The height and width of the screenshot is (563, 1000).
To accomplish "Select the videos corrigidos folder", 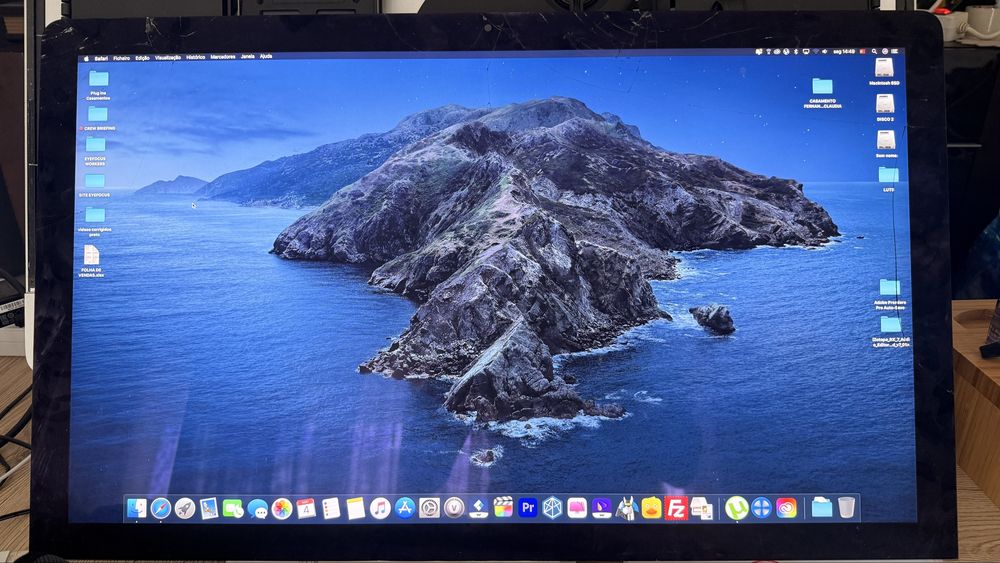I will pos(95,215).
